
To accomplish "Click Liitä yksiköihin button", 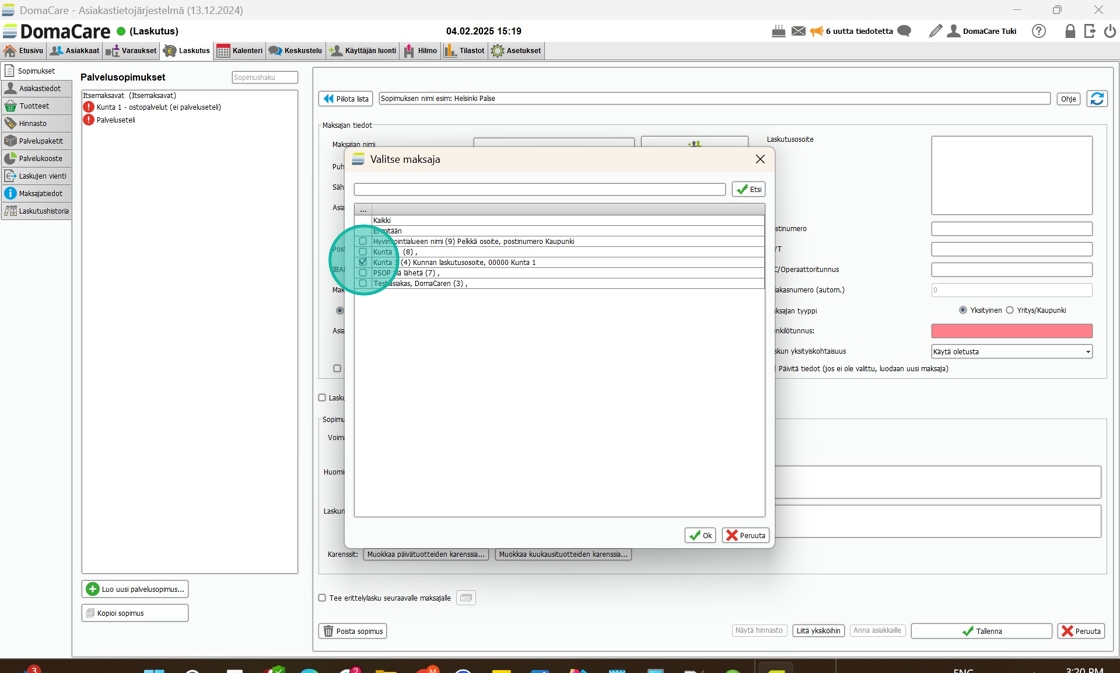I will (818, 631).
